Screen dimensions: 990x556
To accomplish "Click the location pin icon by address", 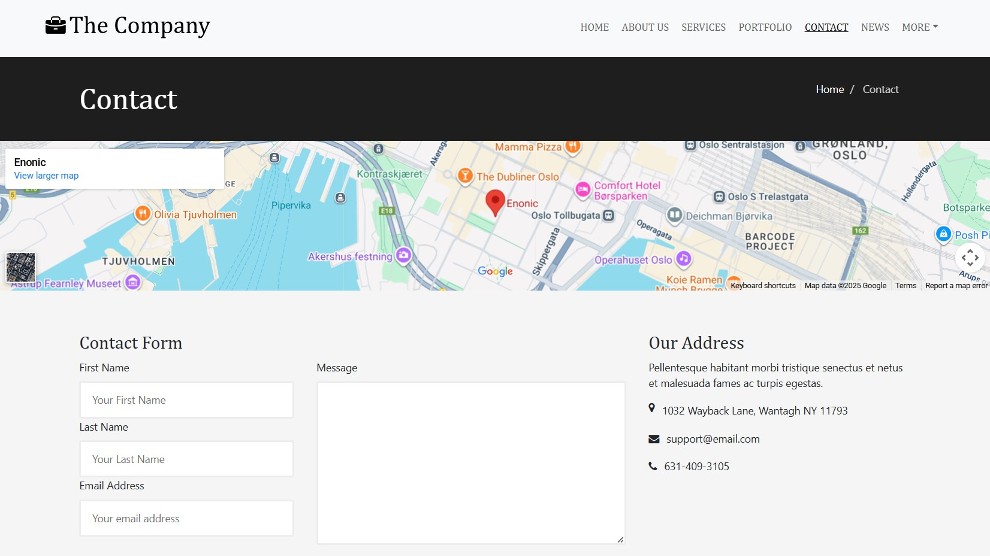I will tap(652, 408).
